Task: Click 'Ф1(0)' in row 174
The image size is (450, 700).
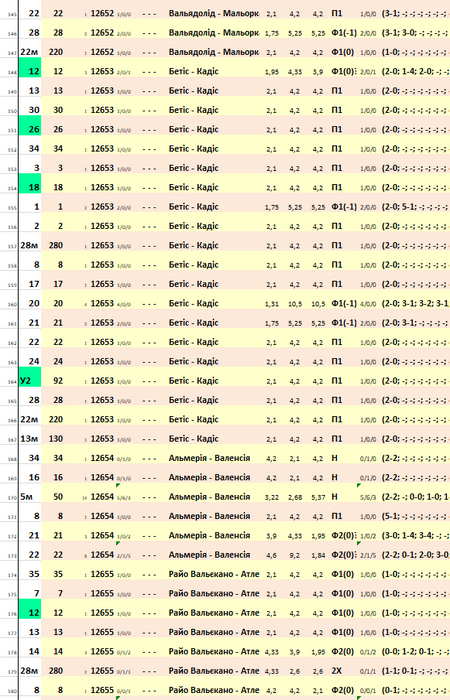Action: pyautogui.click(x=342, y=575)
